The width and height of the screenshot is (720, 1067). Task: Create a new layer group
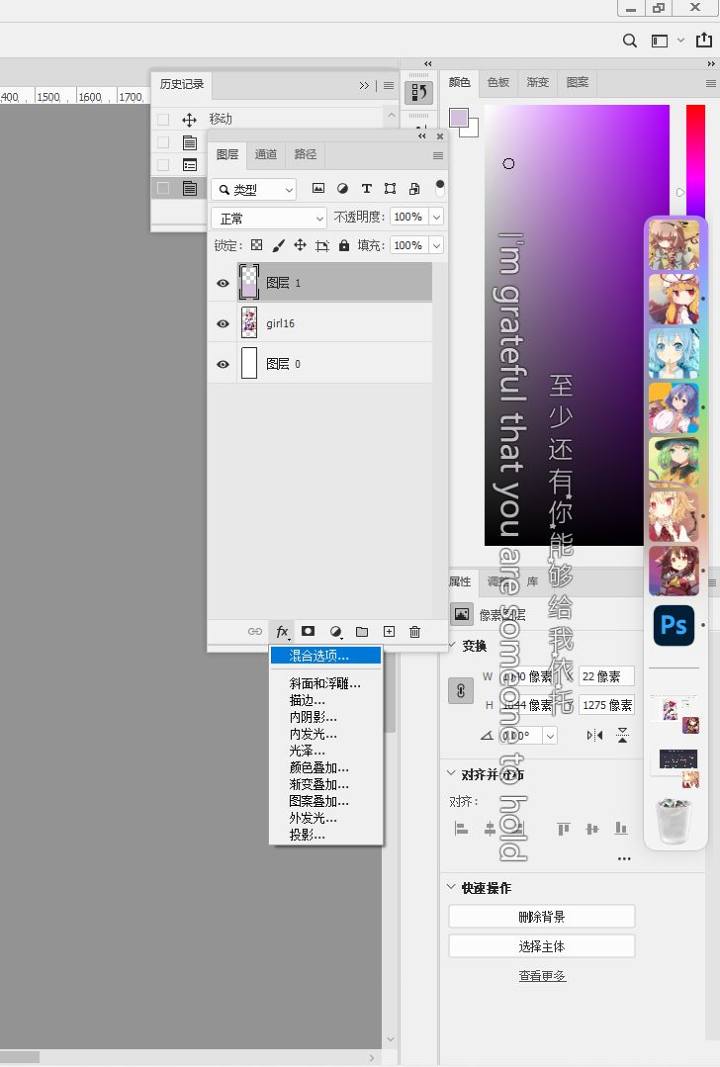[x=362, y=631]
